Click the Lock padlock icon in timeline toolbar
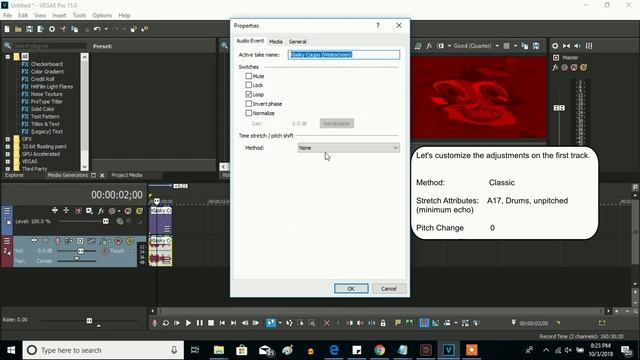Viewport: 640px width, 360px height. click(x=383, y=323)
